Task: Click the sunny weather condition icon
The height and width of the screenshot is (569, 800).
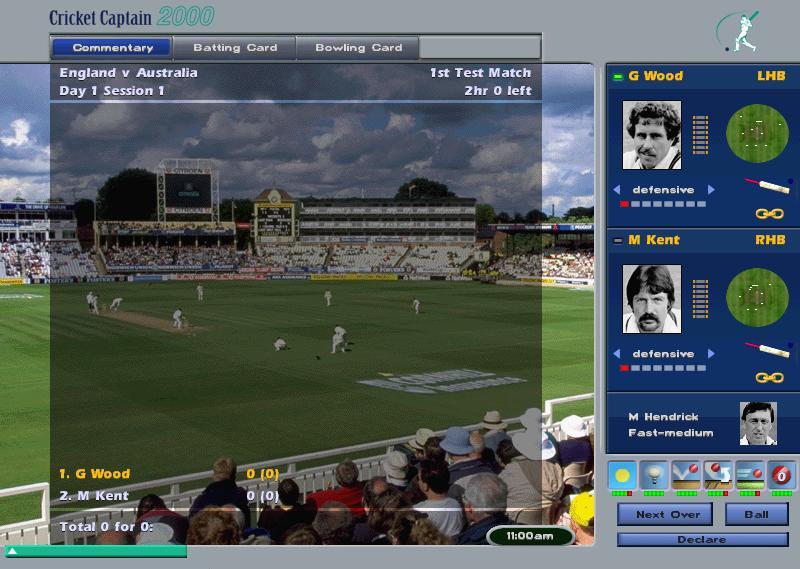Action: pos(622,473)
